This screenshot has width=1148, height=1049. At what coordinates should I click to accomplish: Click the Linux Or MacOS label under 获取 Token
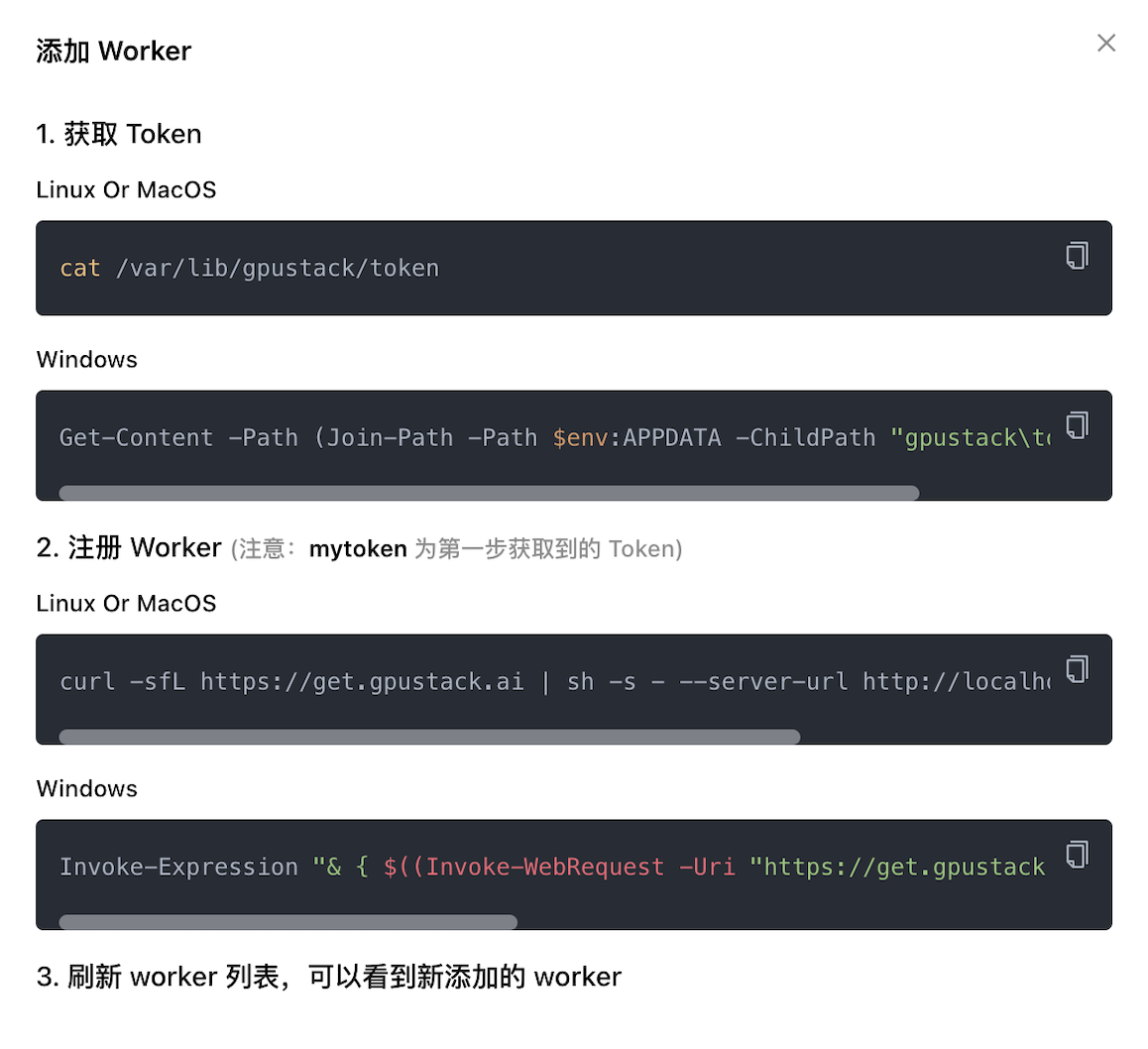126,189
